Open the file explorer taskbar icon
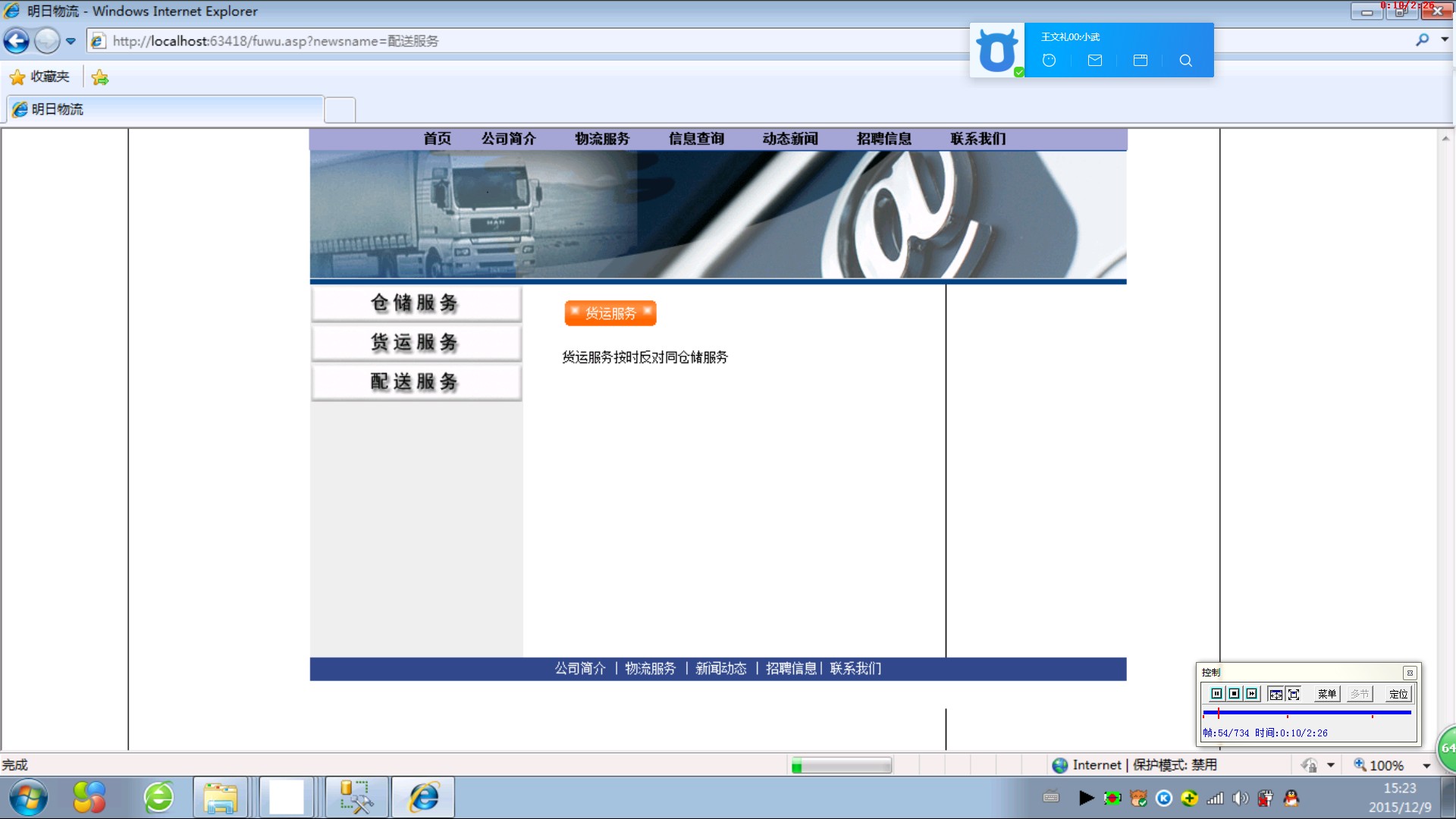Viewport: 1456px width, 819px height. tap(221, 798)
